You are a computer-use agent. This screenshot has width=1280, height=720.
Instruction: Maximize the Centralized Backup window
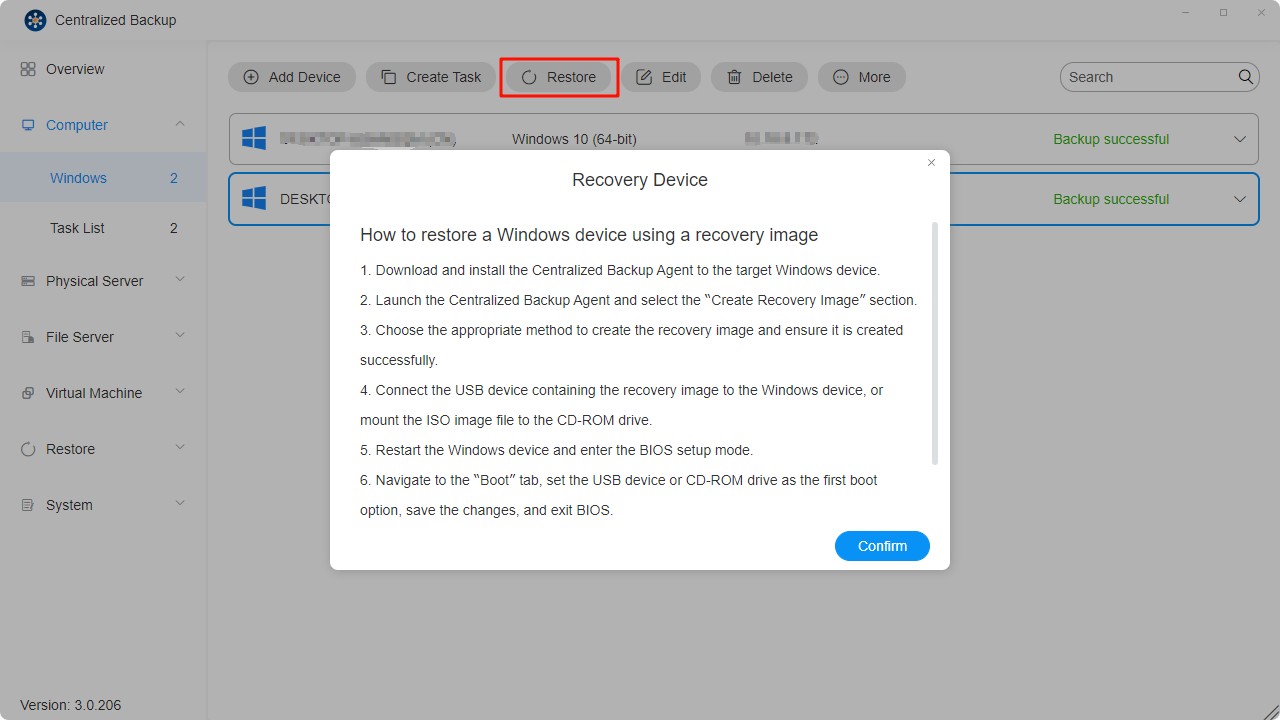tap(1223, 13)
